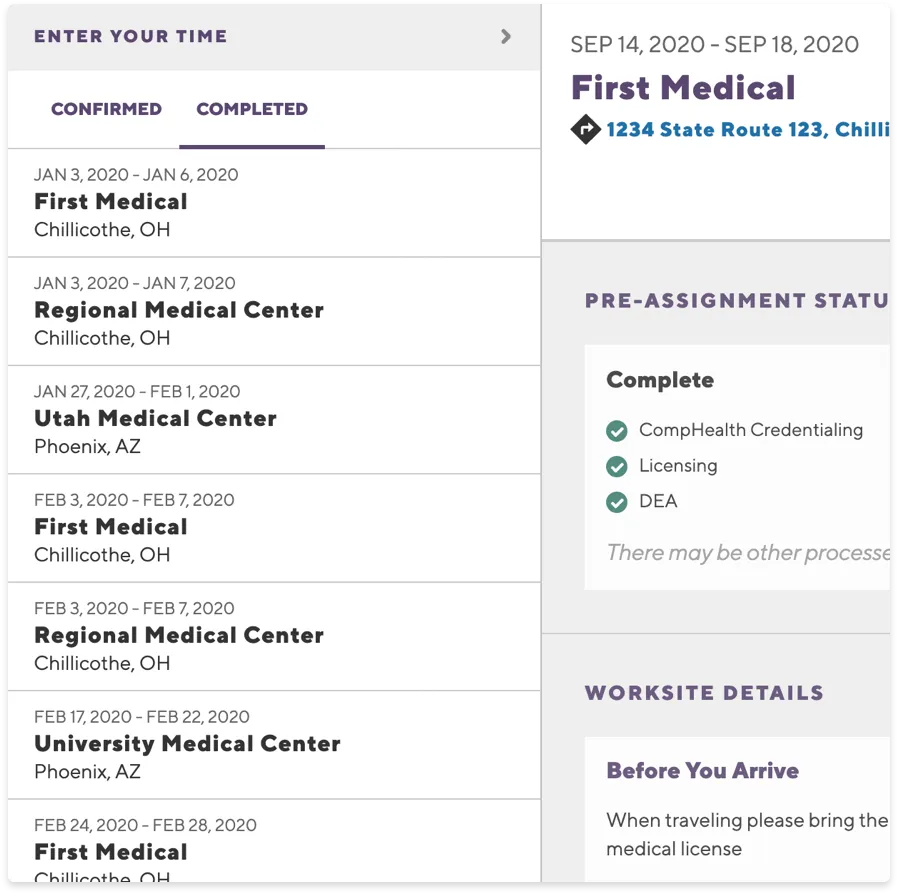
Task: Click the directions icon beside the address
Action: click(586, 128)
